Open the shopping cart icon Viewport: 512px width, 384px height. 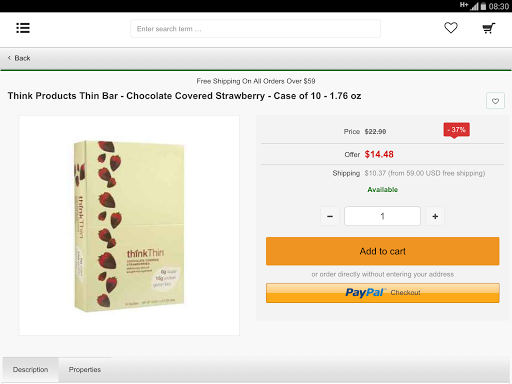point(489,28)
